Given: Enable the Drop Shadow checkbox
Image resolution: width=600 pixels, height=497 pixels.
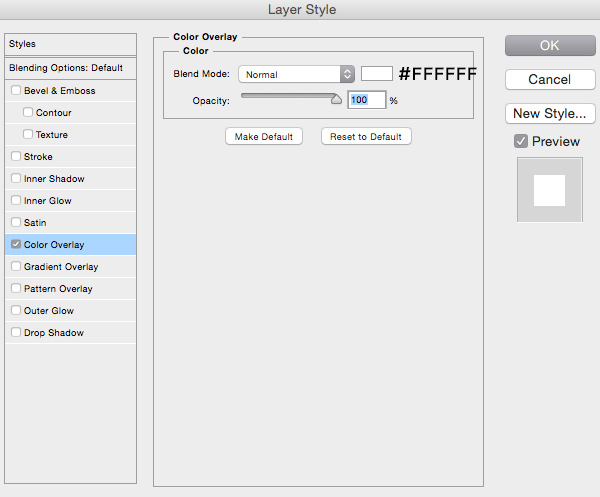Looking at the screenshot, I should [16, 332].
